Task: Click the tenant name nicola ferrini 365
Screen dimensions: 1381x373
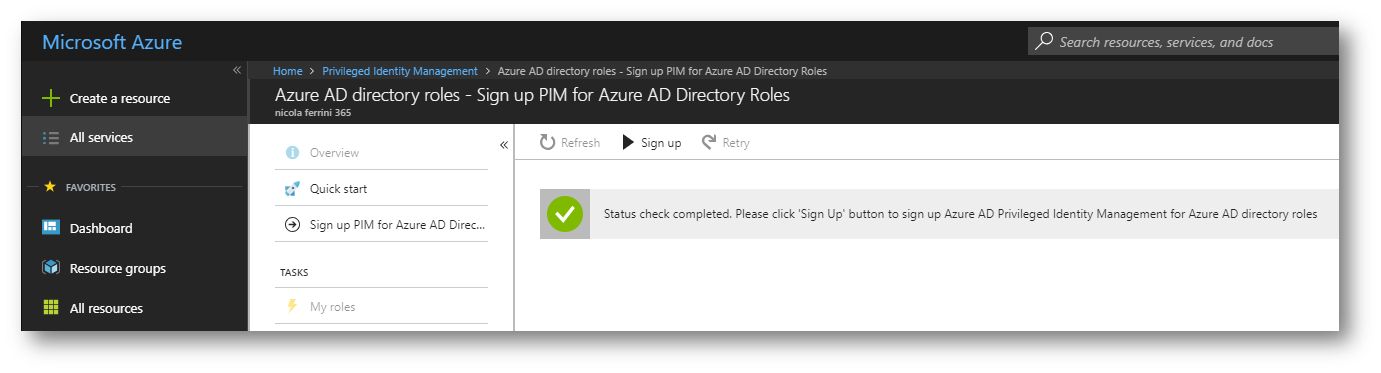Action: coord(313,113)
